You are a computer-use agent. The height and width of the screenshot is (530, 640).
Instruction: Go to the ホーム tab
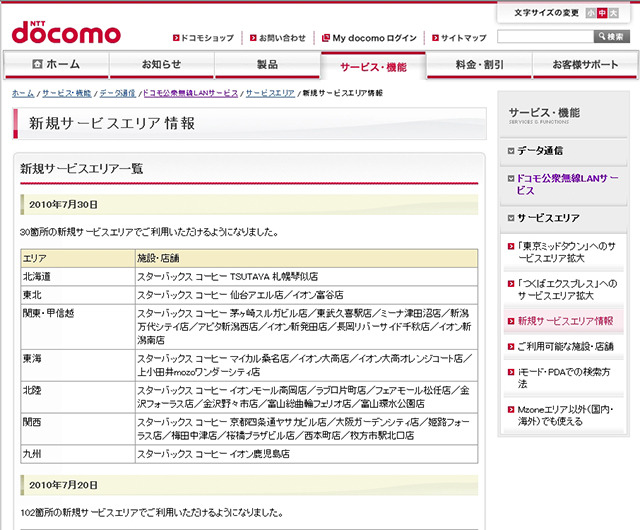click(56, 65)
